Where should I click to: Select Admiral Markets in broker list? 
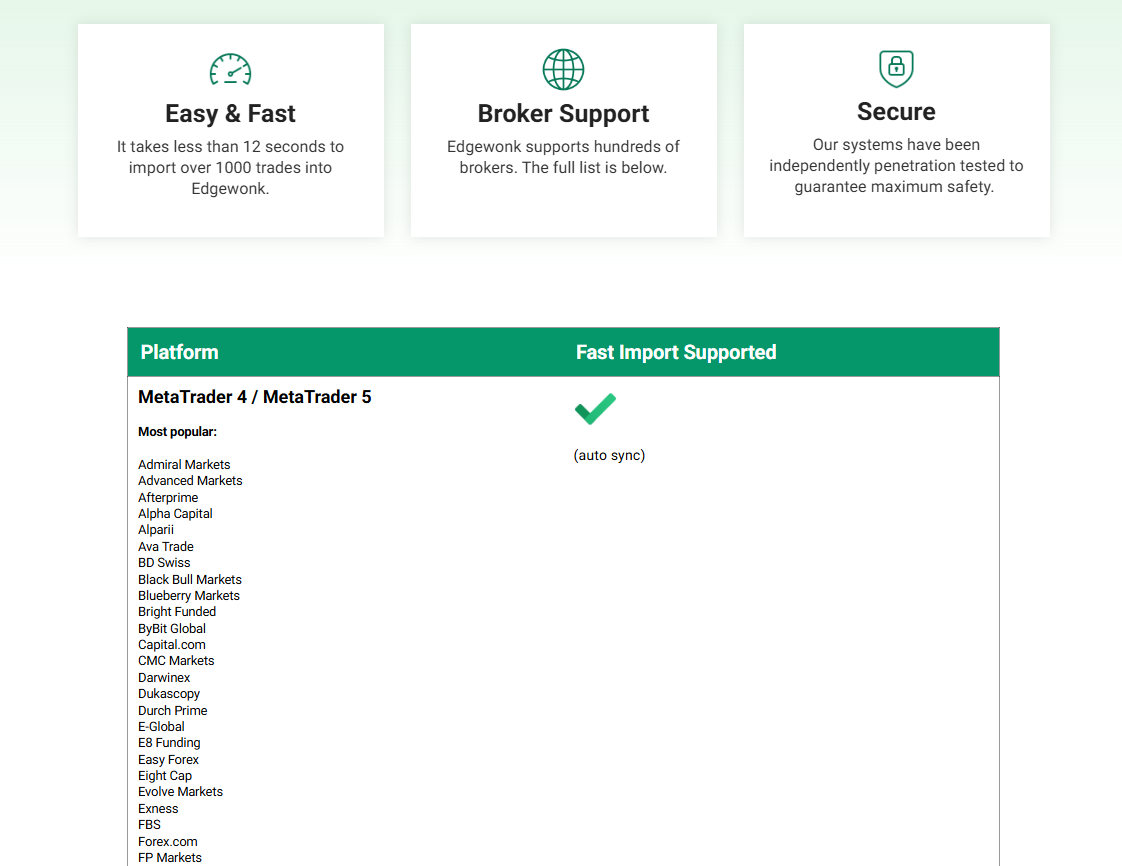click(x=184, y=464)
